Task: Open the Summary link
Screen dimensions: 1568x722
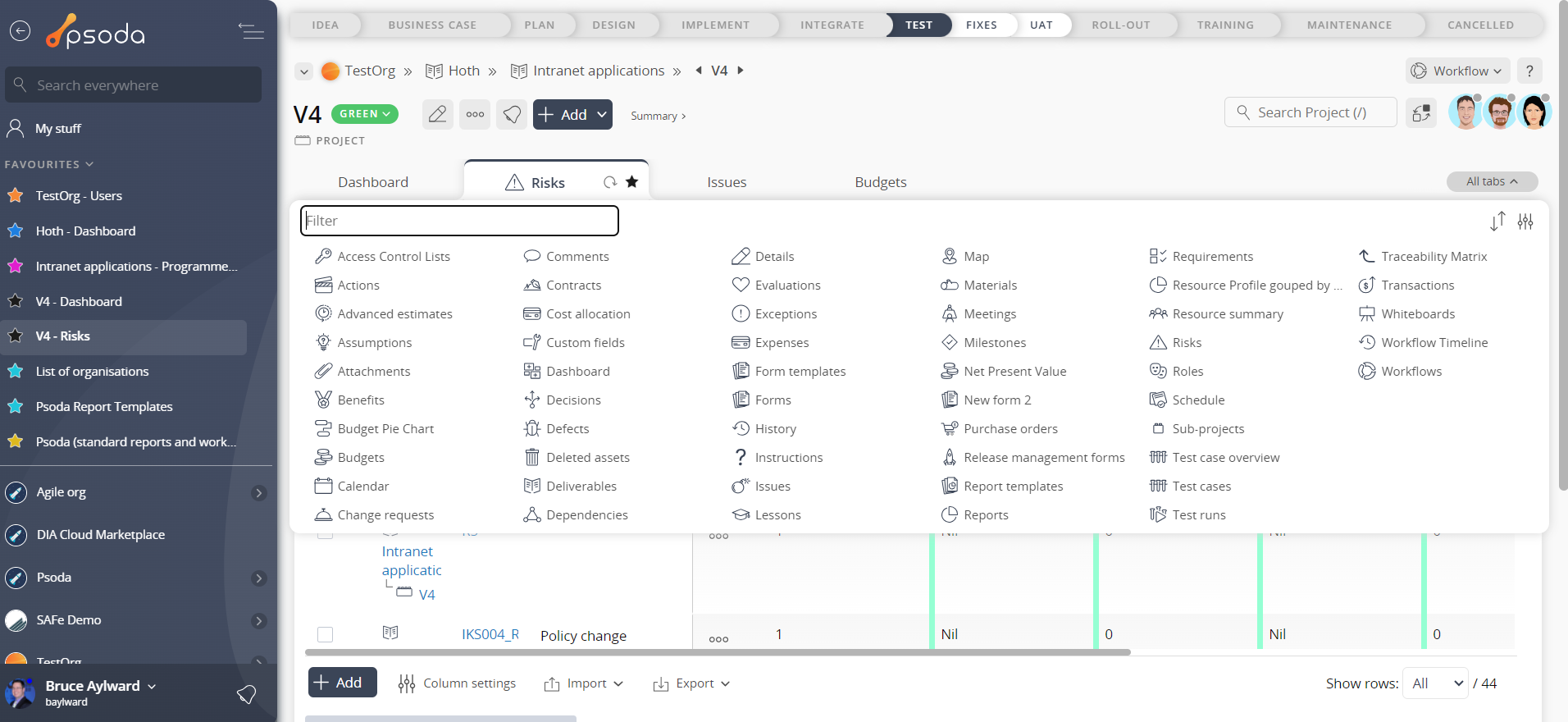Action: click(x=658, y=116)
